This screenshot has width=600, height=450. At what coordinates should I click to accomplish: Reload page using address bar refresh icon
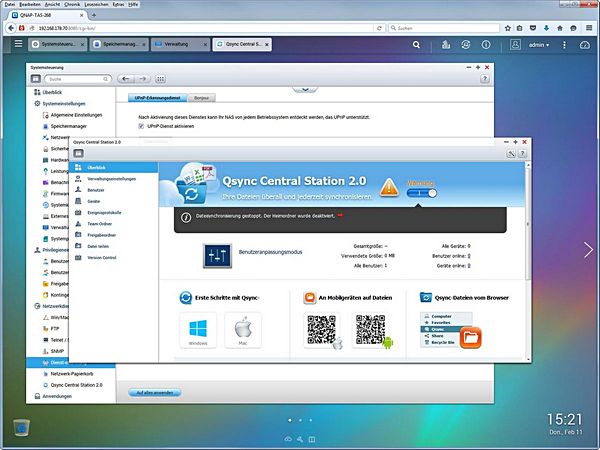pos(379,28)
